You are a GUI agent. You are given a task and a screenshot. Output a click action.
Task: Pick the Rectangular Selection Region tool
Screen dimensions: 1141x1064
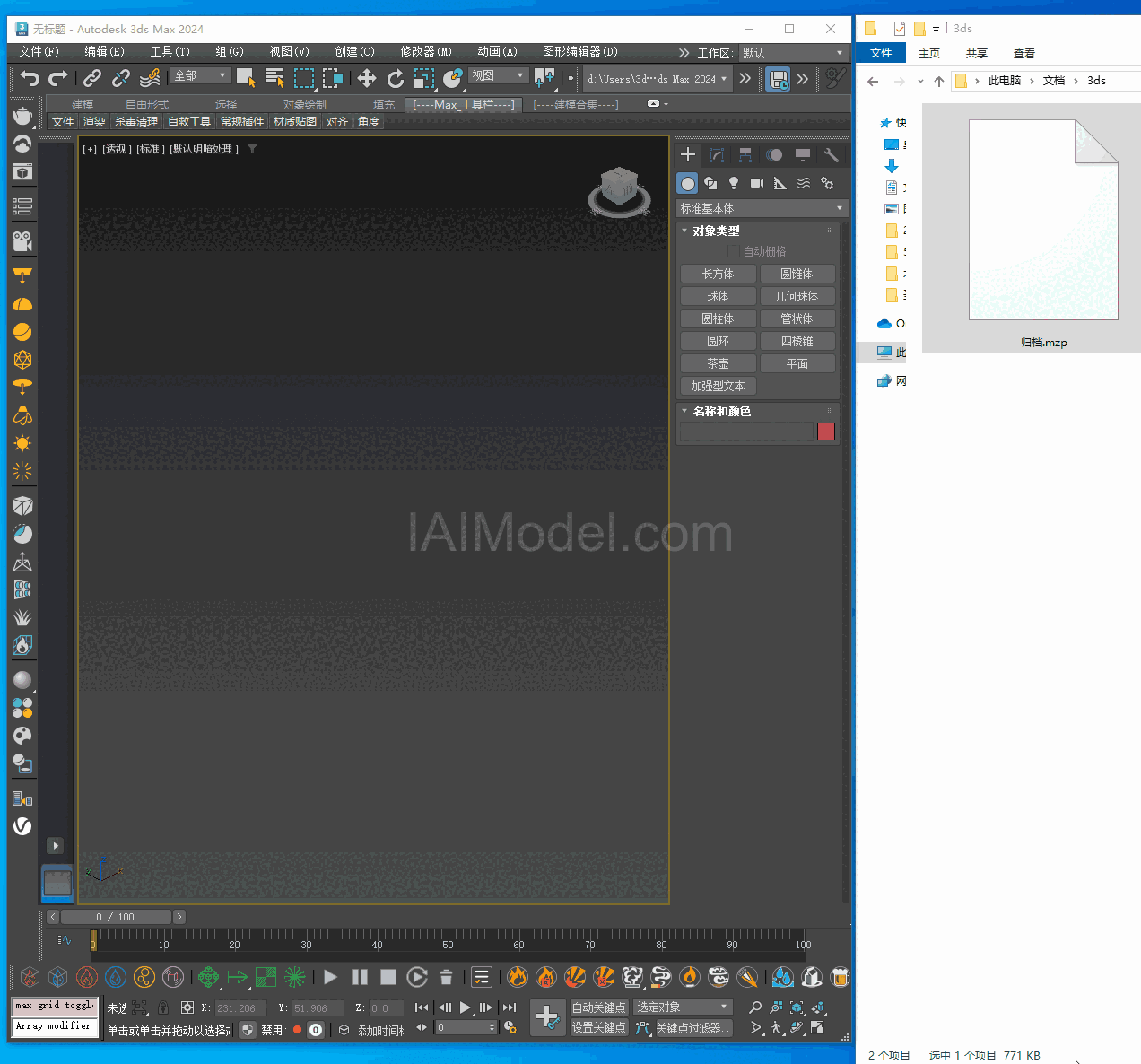[305, 78]
